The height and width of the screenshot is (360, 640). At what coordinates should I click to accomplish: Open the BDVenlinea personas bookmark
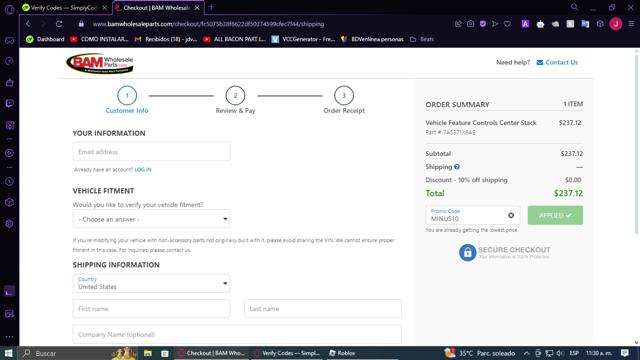(x=372, y=39)
